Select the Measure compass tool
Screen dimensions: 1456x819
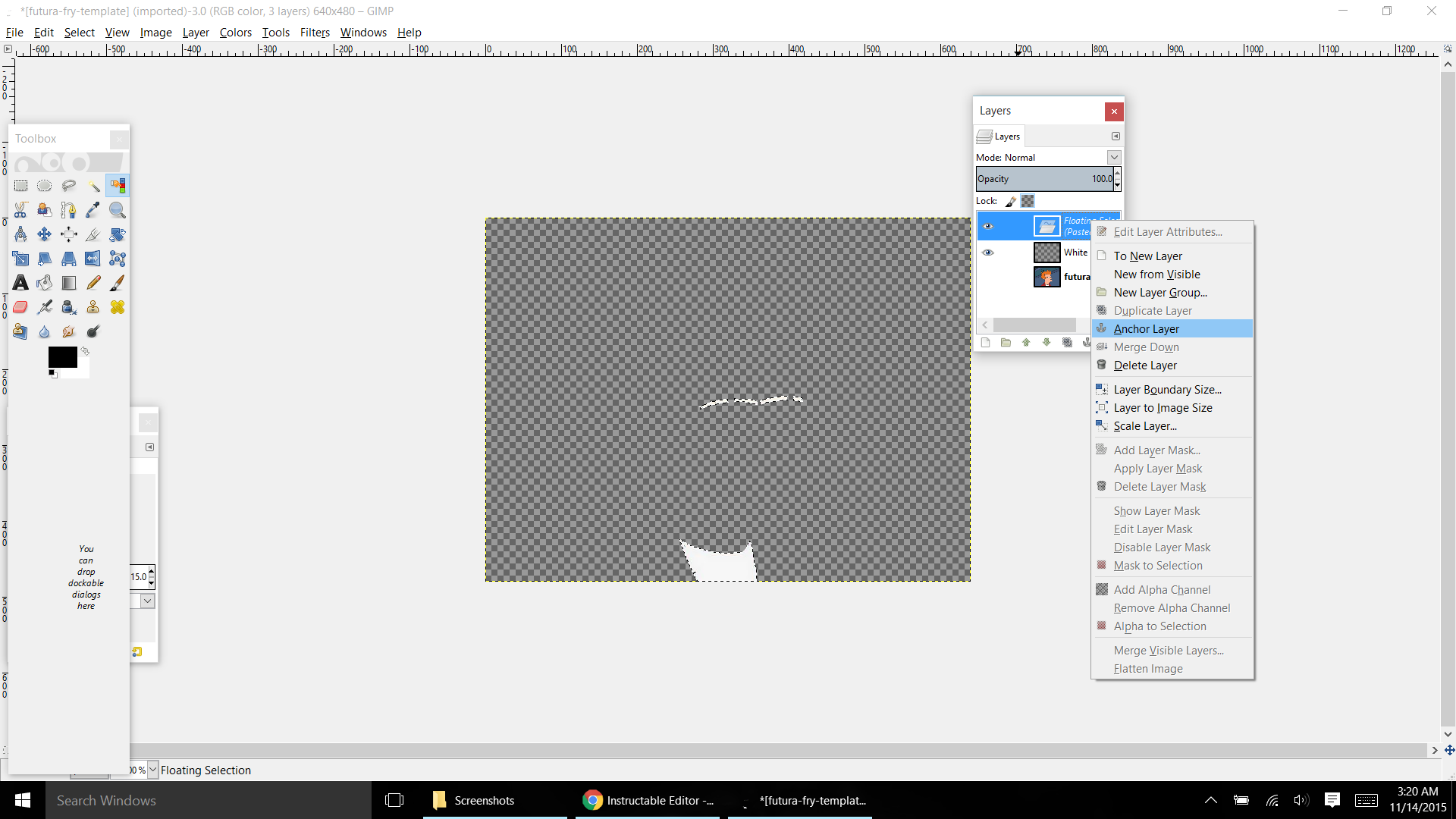[x=20, y=234]
